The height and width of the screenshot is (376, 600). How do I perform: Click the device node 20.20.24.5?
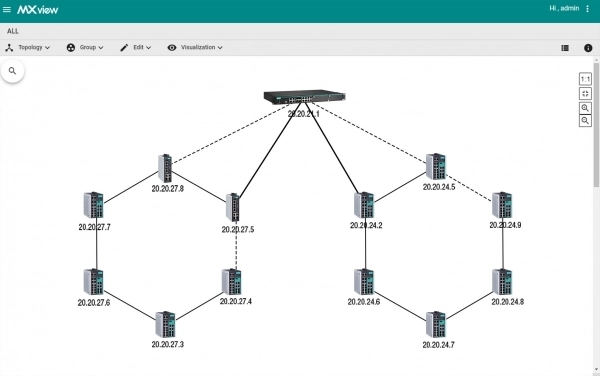pos(436,167)
